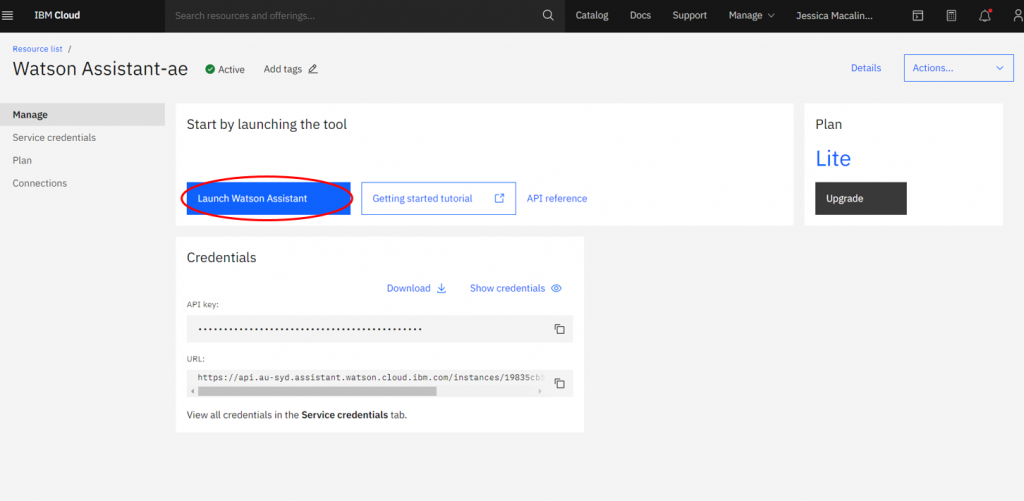Open the cost estimator calculator icon
The width and height of the screenshot is (1024, 501).
(952, 16)
